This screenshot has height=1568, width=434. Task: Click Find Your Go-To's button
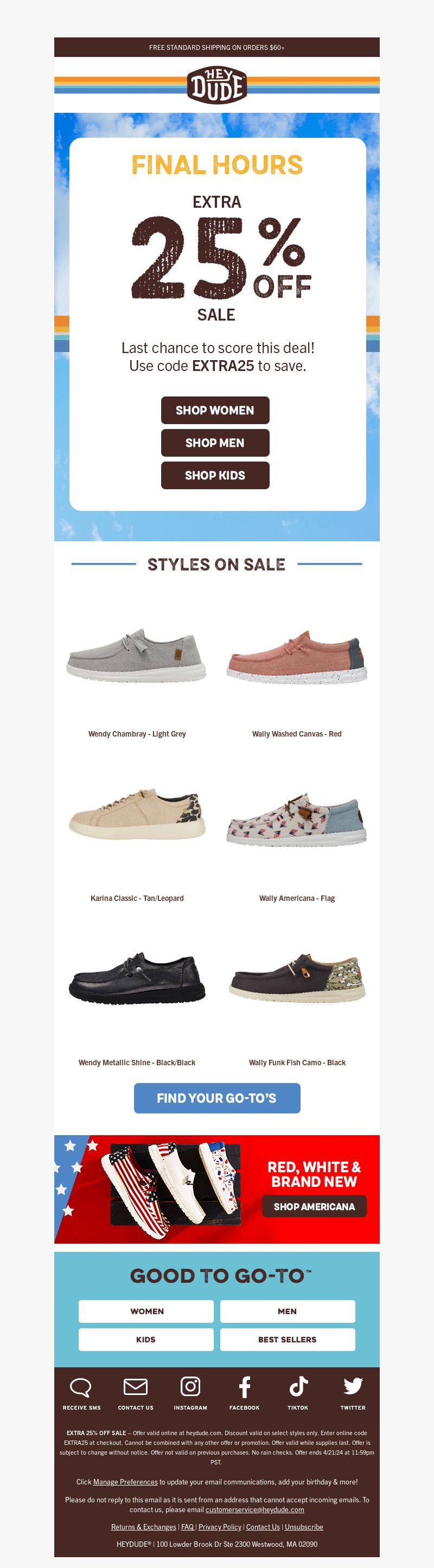point(216,1098)
